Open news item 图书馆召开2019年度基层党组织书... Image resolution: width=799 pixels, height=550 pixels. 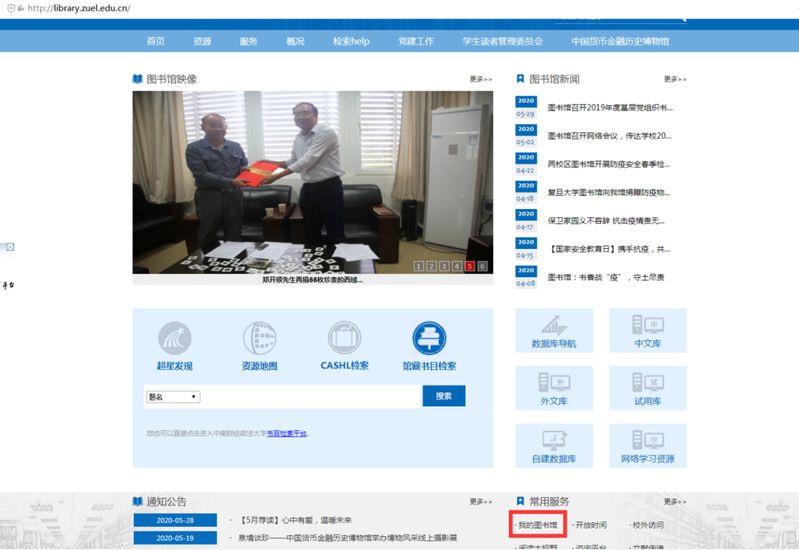pyautogui.click(x=610, y=108)
